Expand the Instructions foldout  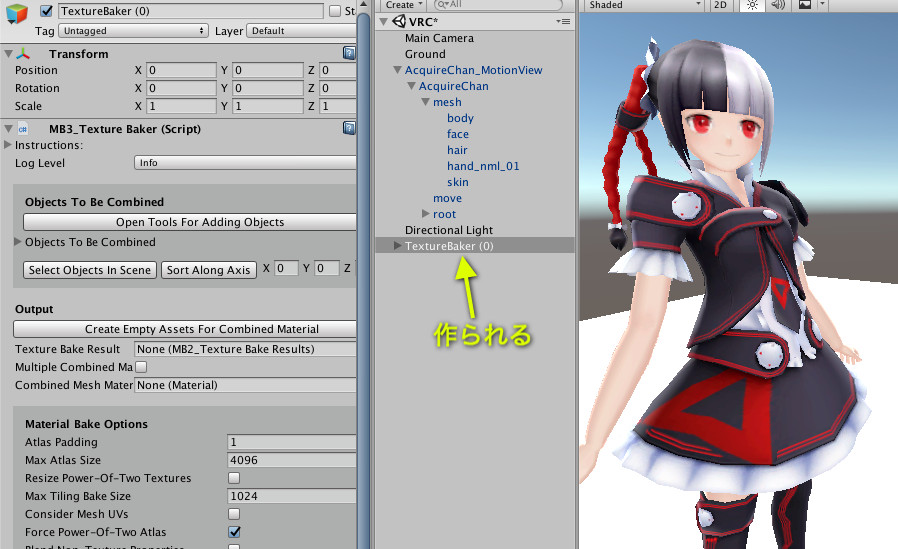[7, 145]
